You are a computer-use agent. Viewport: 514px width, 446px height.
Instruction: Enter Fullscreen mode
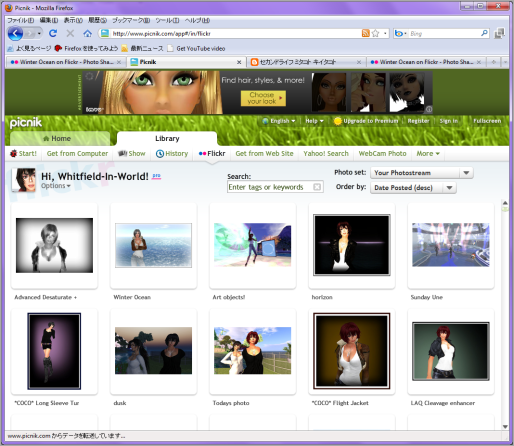(487, 121)
